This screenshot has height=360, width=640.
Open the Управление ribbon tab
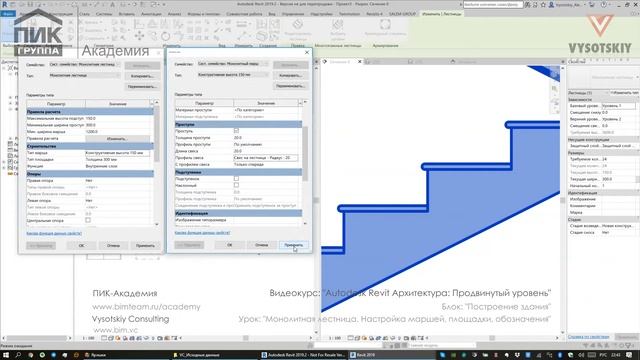293,14
